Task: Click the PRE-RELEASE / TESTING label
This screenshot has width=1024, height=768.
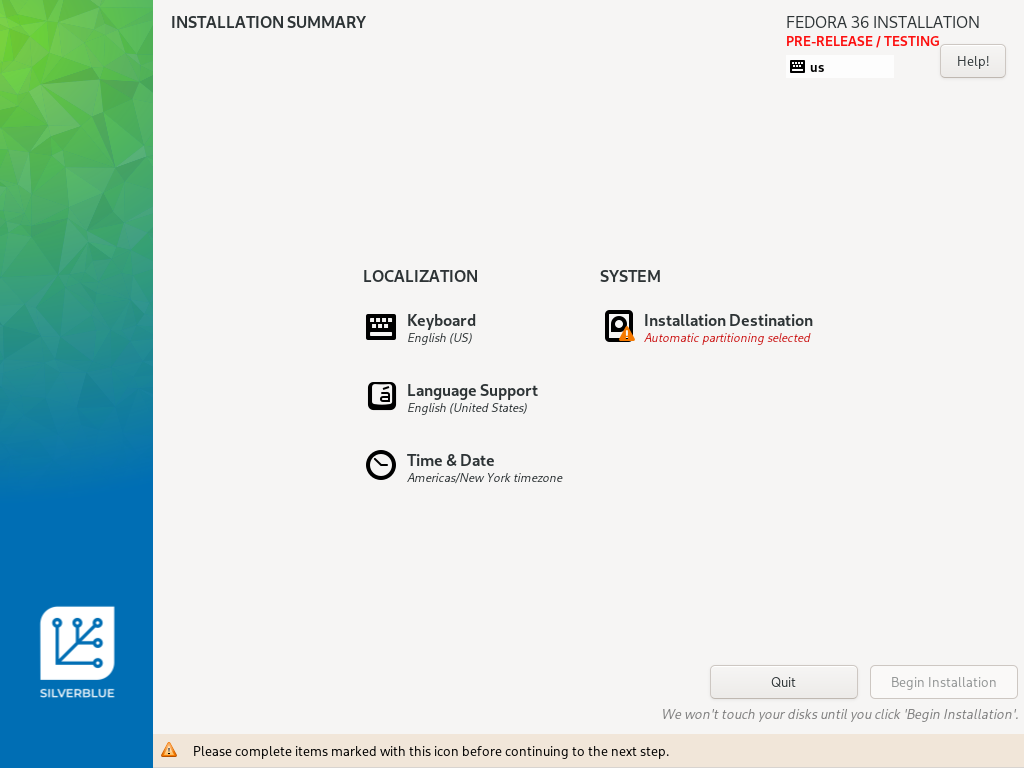Action: click(x=863, y=41)
